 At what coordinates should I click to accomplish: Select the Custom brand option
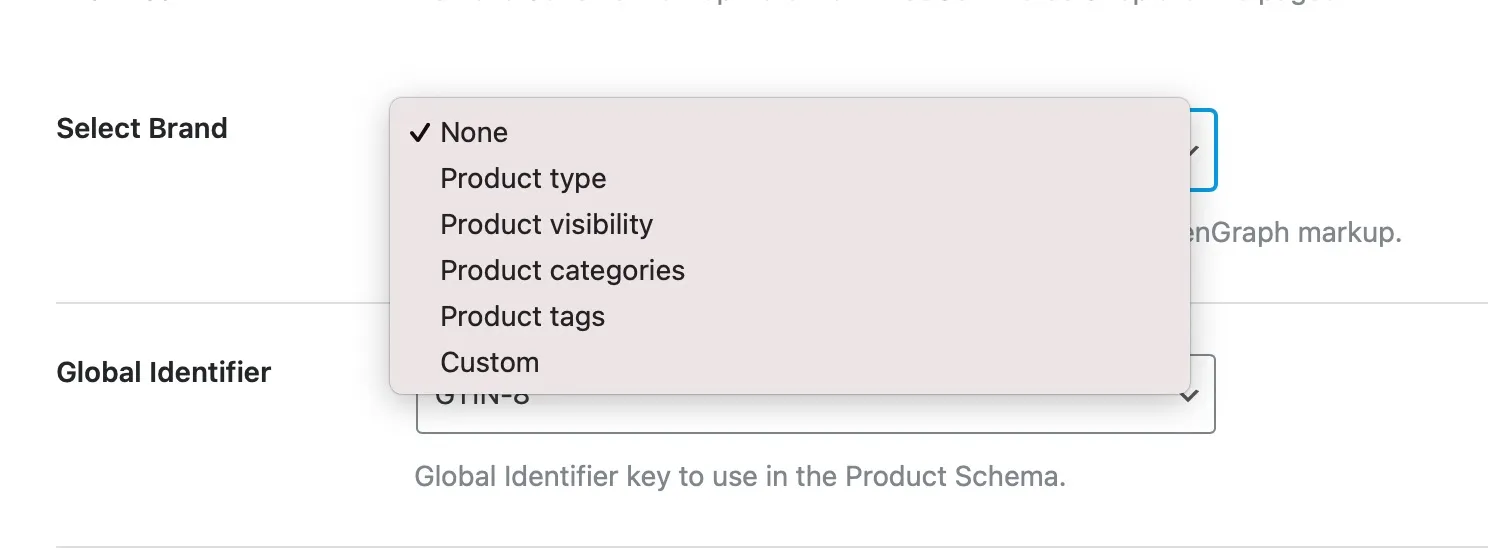tap(489, 362)
